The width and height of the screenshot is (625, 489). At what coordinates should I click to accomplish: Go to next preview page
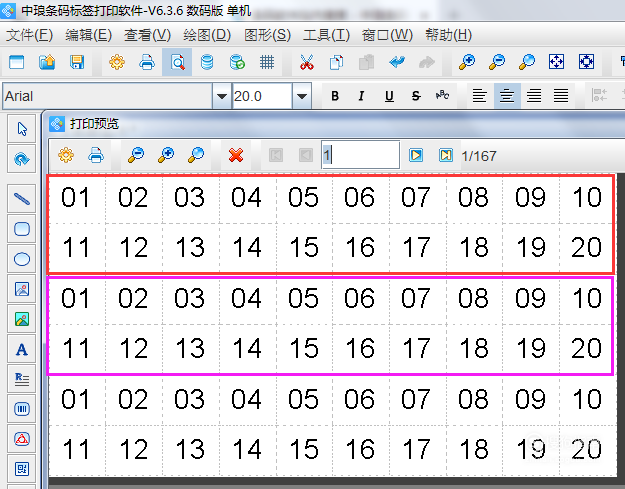pyautogui.click(x=416, y=155)
